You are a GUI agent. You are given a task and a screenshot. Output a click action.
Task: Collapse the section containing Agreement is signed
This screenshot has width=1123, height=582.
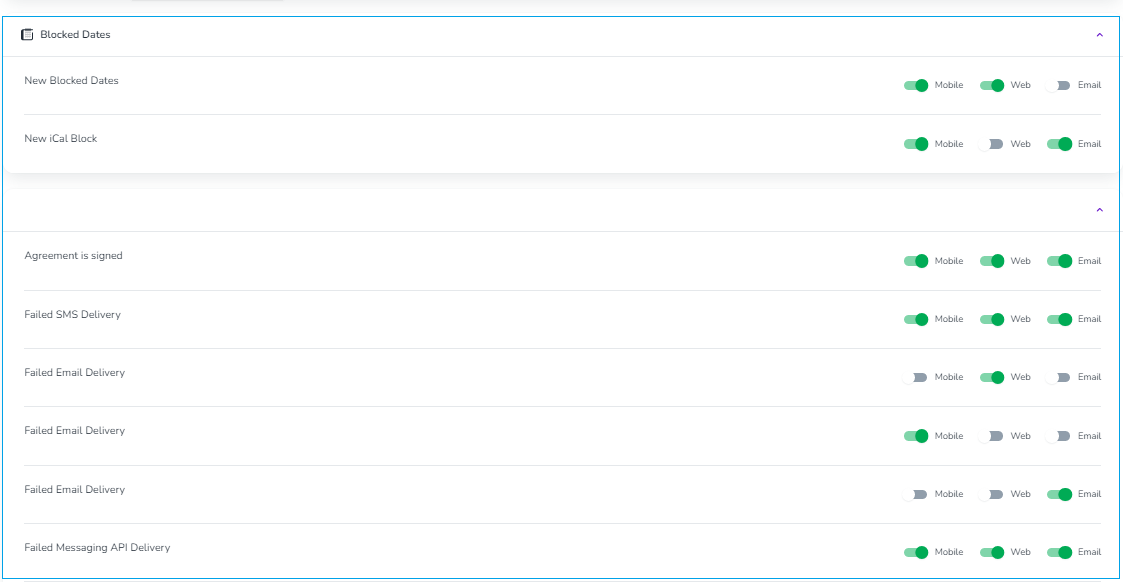[x=1099, y=210]
